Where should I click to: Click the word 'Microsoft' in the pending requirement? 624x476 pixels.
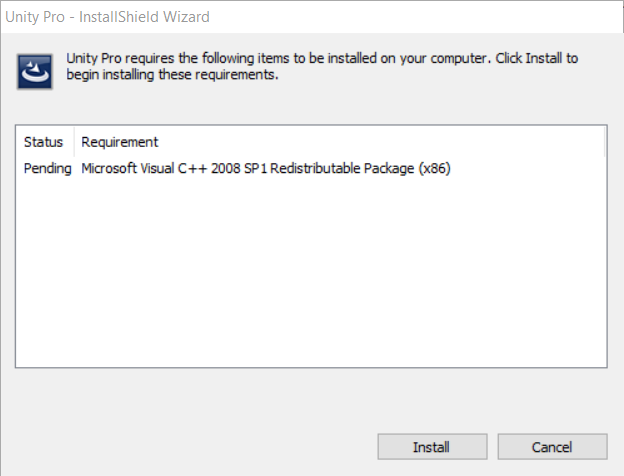[x=109, y=168]
